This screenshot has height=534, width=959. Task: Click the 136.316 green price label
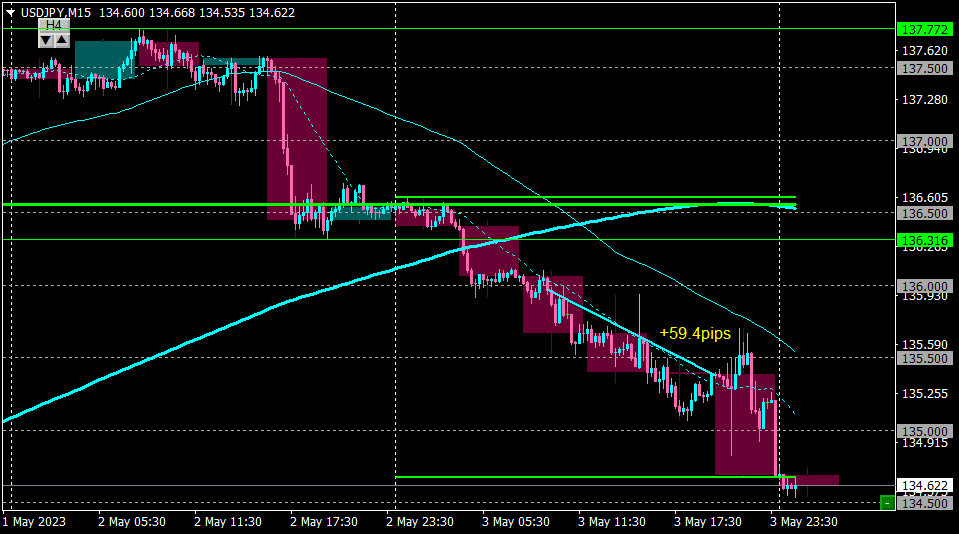925,240
